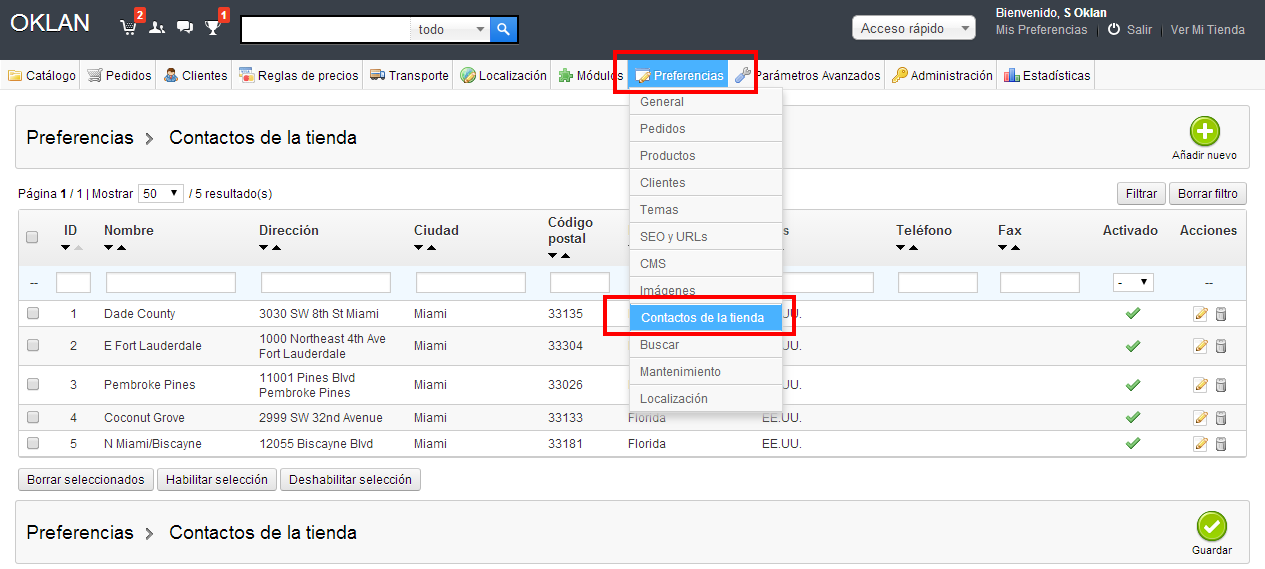Open Parámetros Avanzados menu
This screenshot has width=1265, height=569.
pos(808,75)
